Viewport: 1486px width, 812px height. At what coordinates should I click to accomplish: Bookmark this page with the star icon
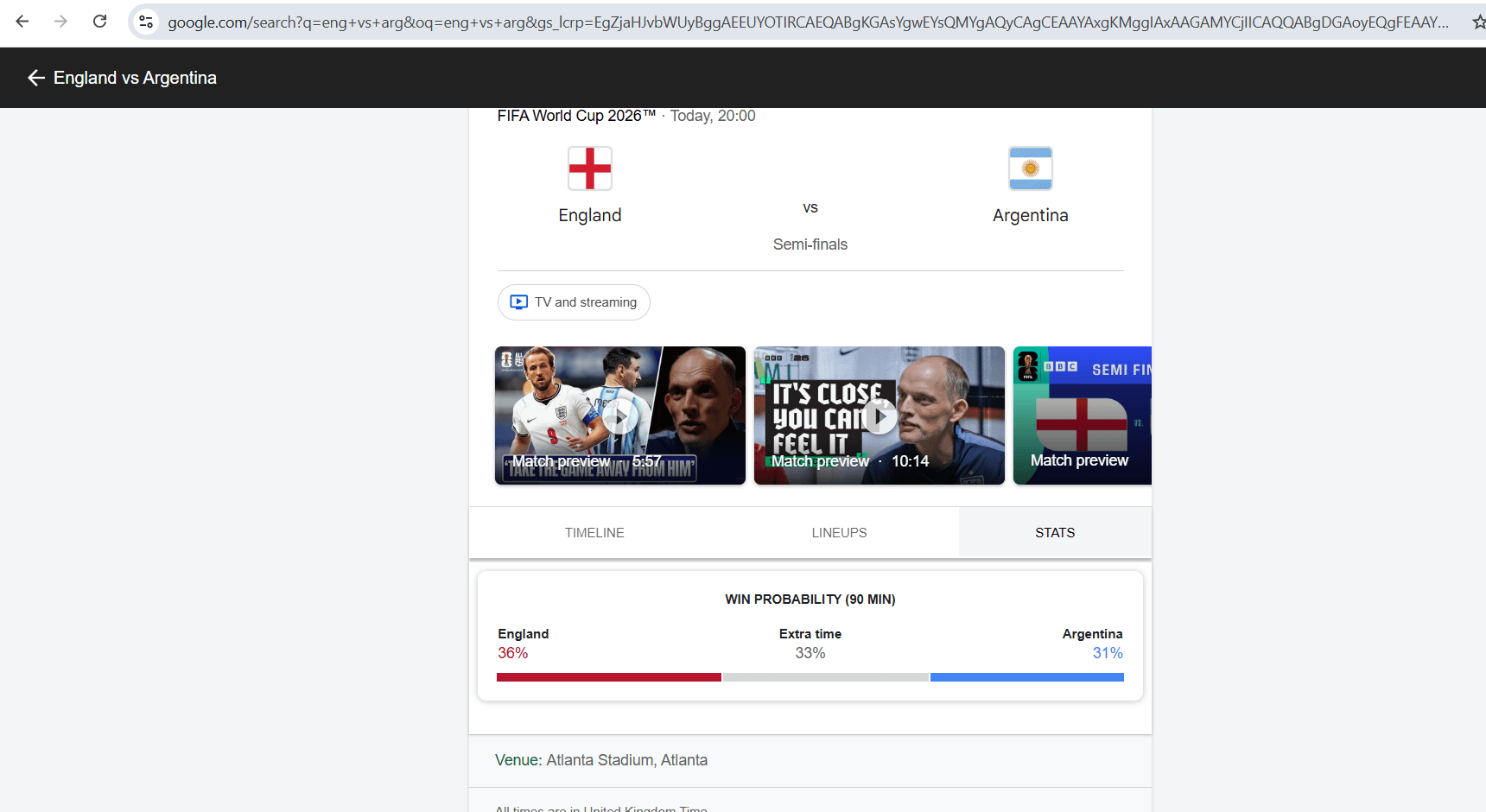pyautogui.click(x=1479, y=22)
